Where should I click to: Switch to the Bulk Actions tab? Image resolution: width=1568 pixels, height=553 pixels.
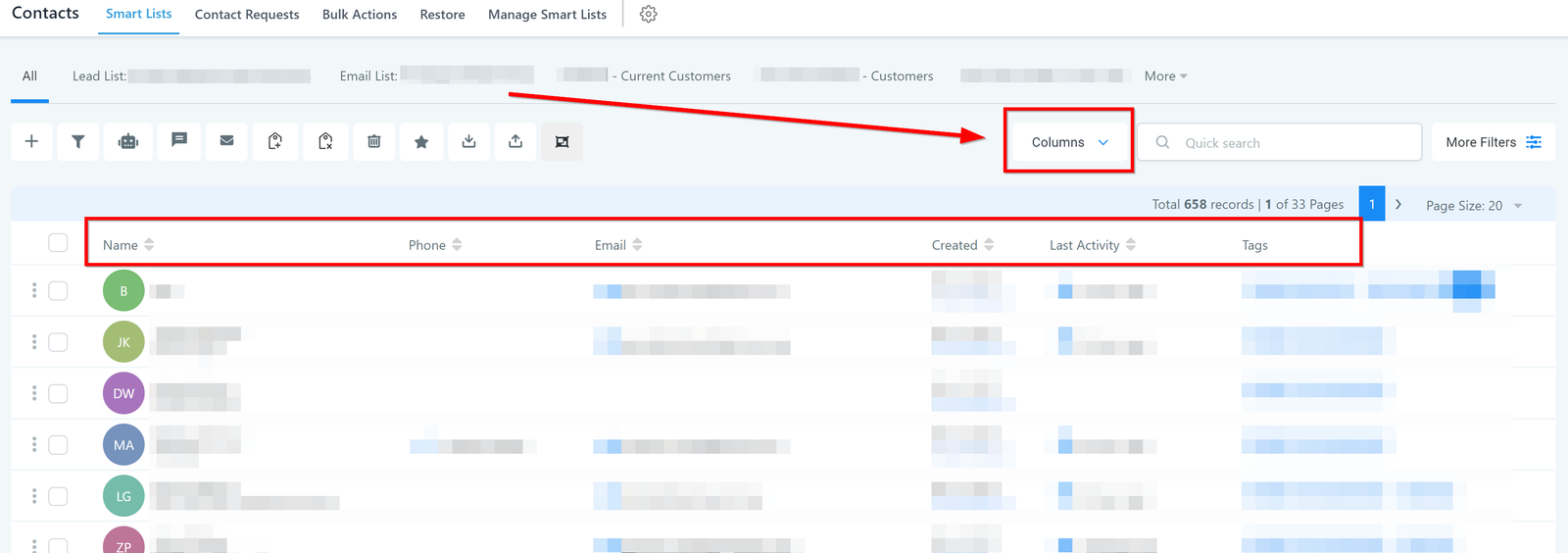tap(360, 15)
